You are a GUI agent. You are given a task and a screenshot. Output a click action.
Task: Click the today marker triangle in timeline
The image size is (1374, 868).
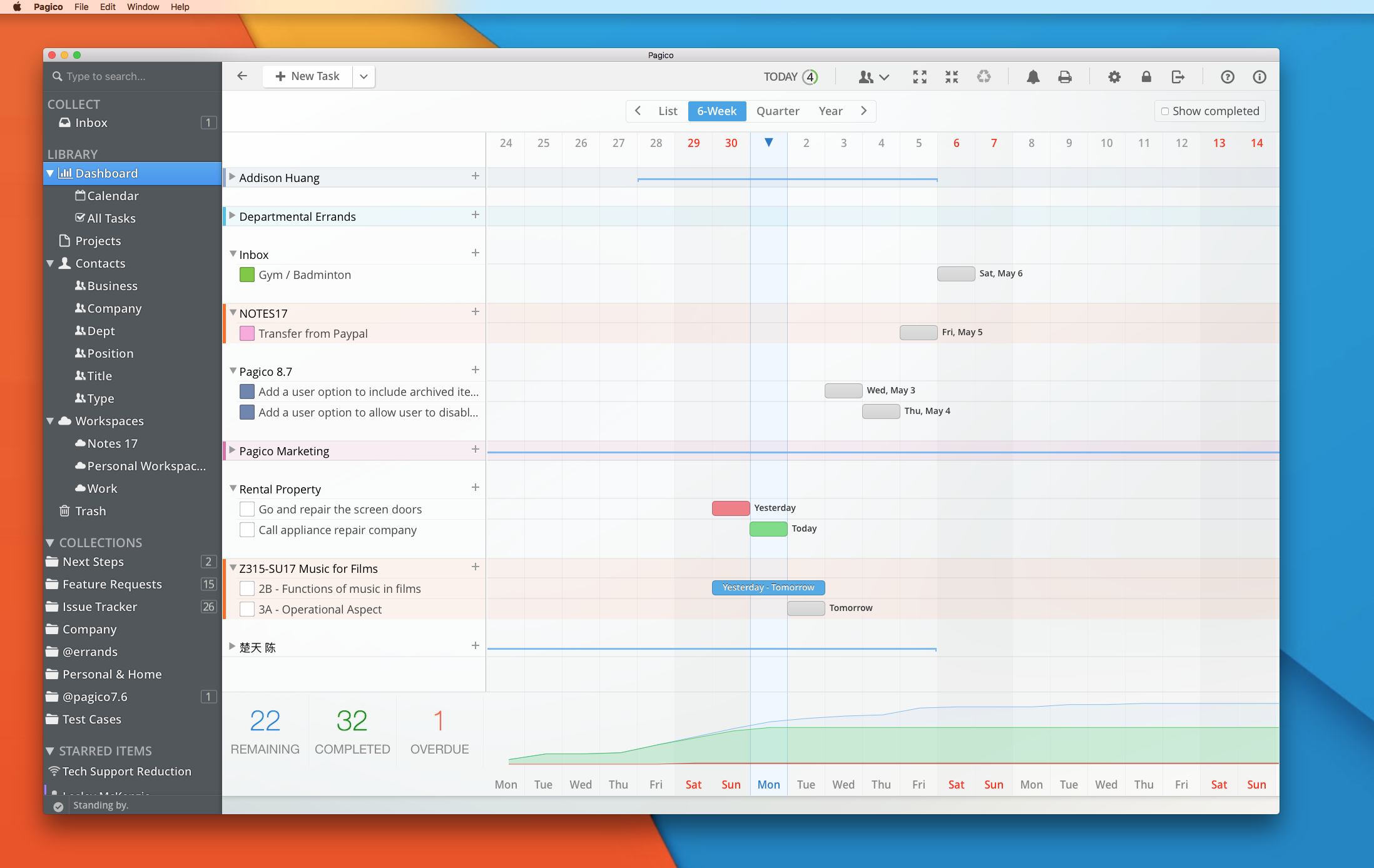tap(769, 143)
